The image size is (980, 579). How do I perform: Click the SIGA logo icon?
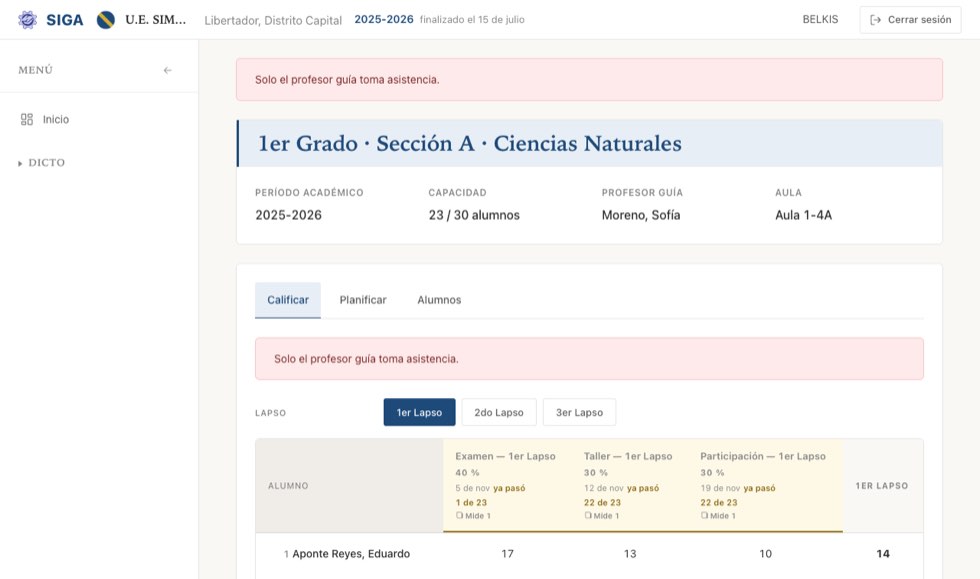(28, 20)
